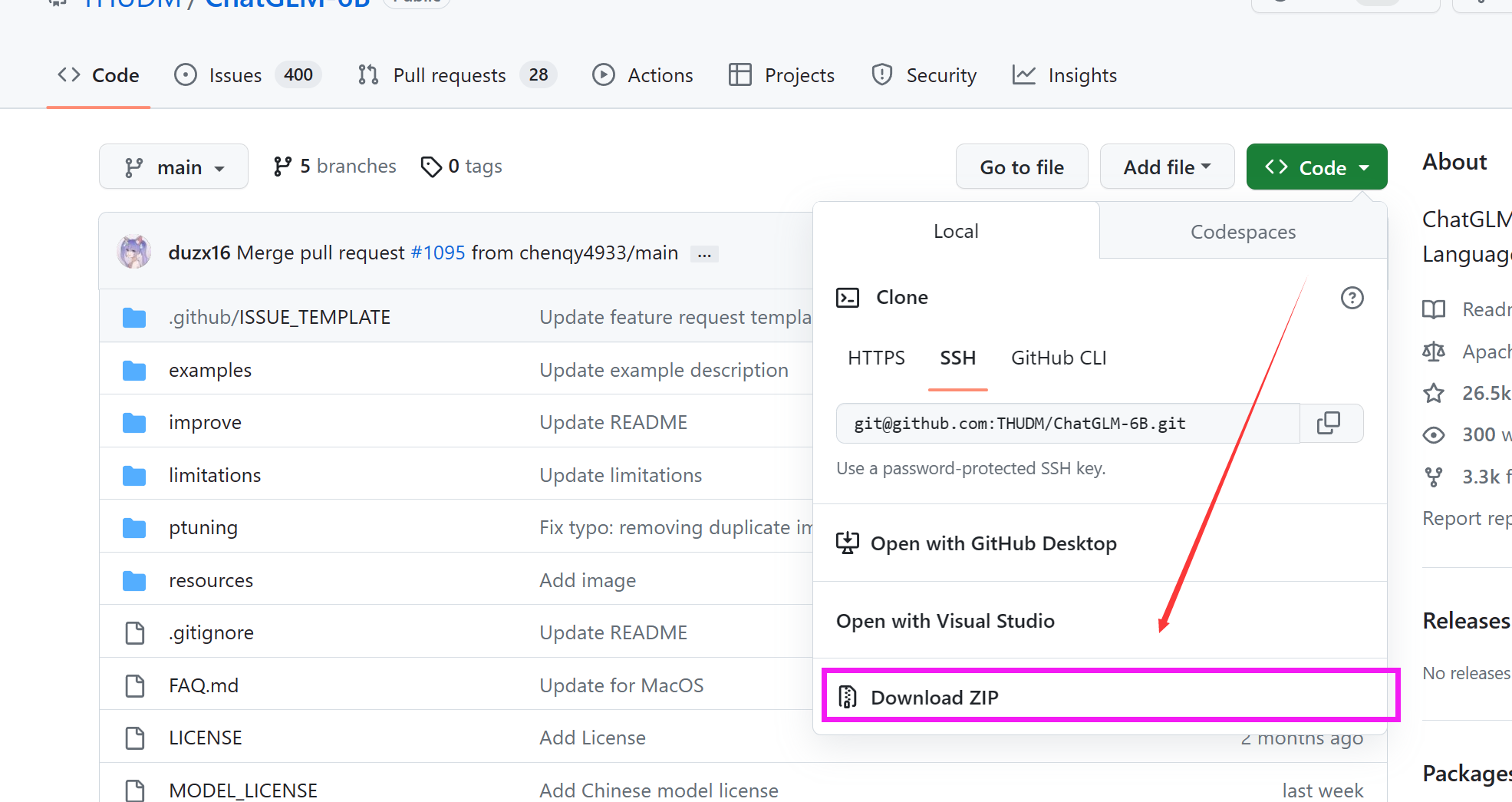Image resolution: width=1512 pixels, height=802 pixels.
Task: Open 'Fix typo: removing duplicate' commit message
Action: (x=676, y=528)
